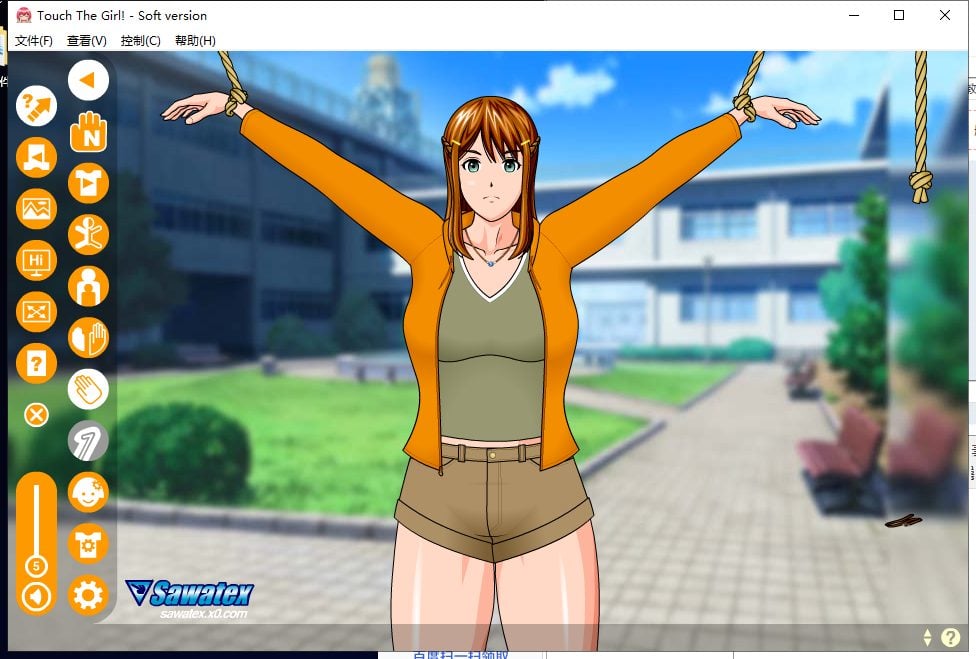Click the Sawatex logo link
Screen dimensions: 976x659
190,598
